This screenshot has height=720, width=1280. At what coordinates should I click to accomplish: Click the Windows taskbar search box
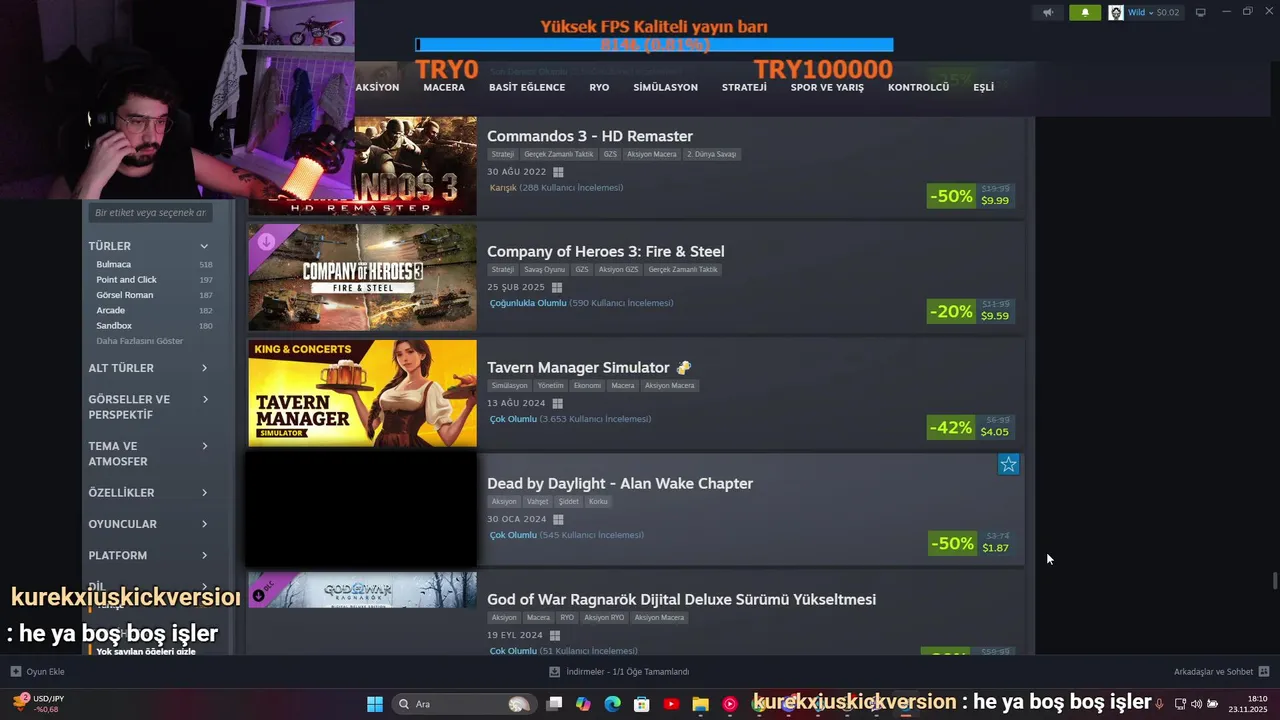point(462,704)
